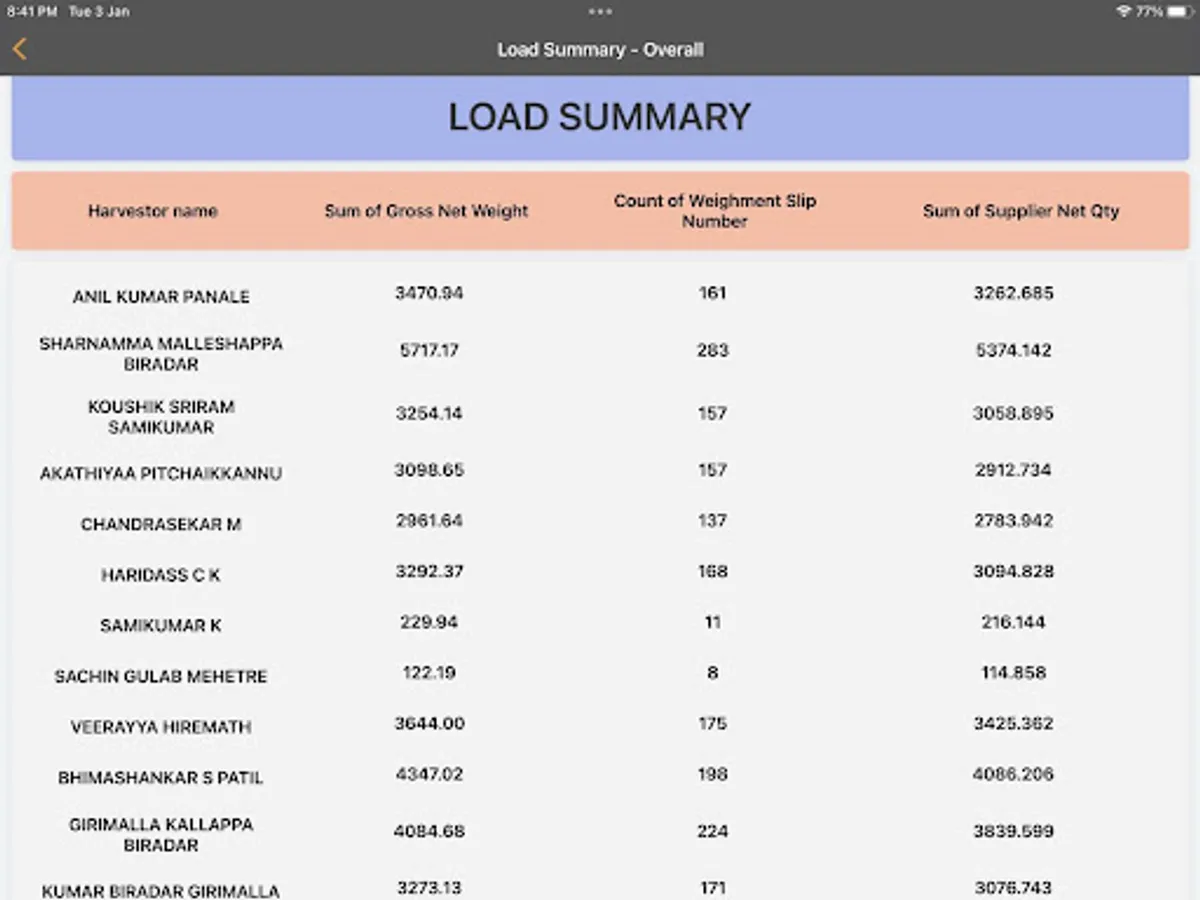Select BHIMASHANKAR S PATIL name
1200x900 pixels.
[161, 778]
